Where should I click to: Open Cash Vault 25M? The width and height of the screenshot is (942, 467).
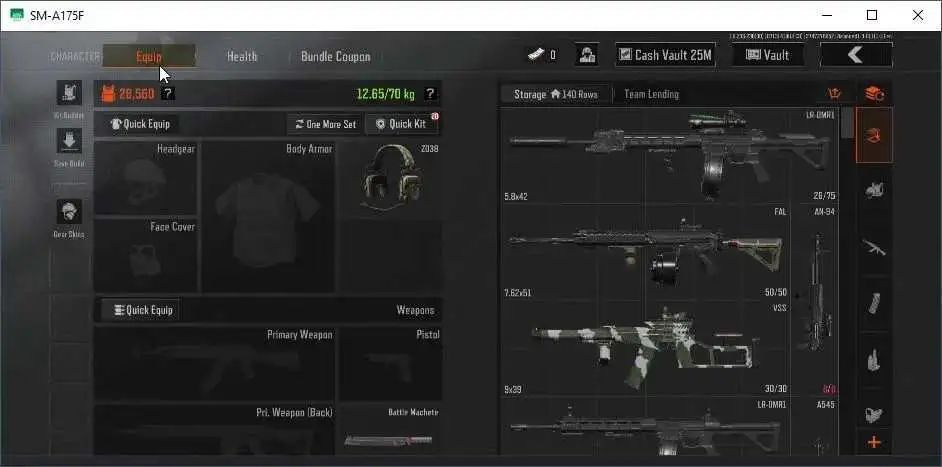[x=666, y=55]
